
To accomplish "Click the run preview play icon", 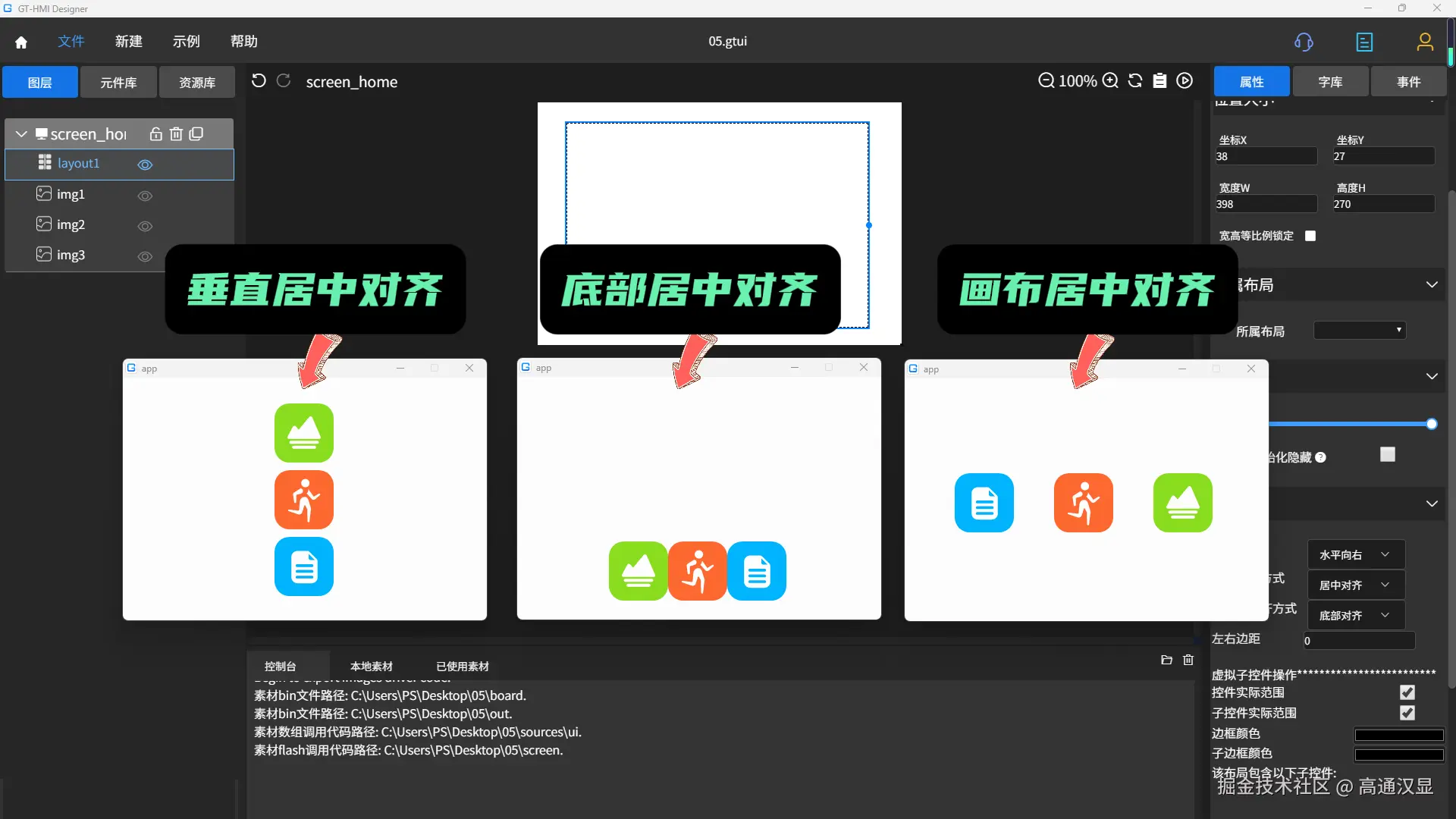I will pos(1185,80).
